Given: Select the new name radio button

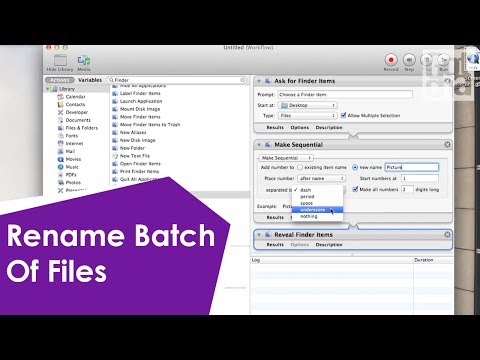Looking at the screenshot, I should click(x=355, y=167).
